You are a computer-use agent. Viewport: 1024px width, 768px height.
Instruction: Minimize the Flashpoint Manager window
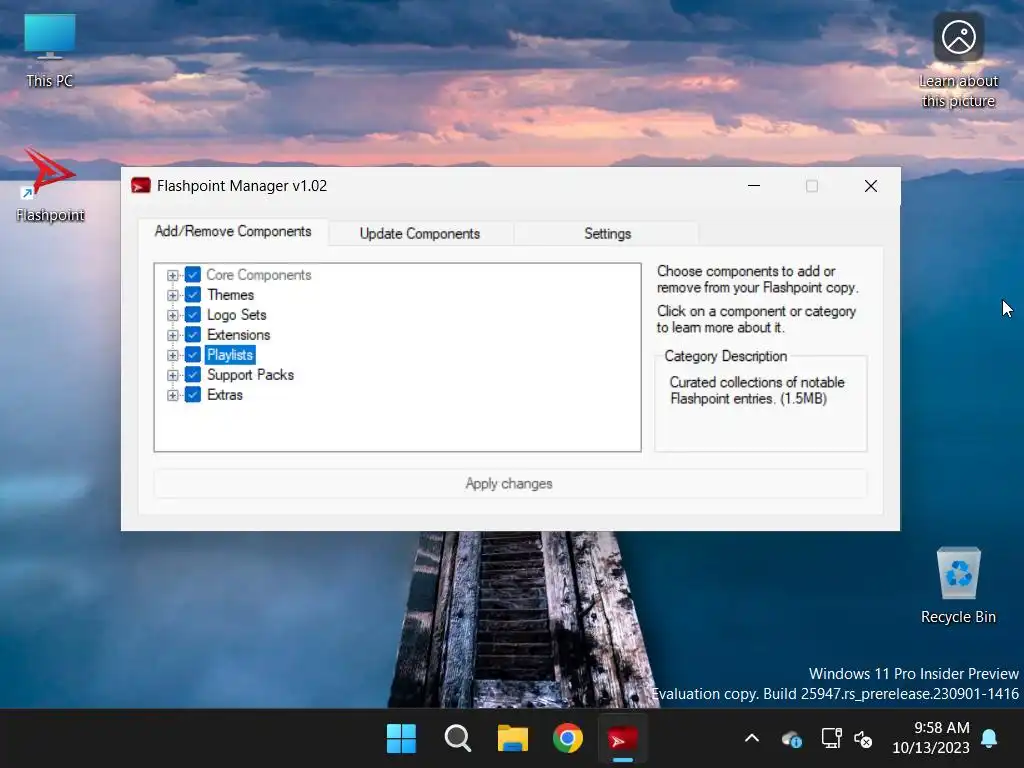(754, 186)
